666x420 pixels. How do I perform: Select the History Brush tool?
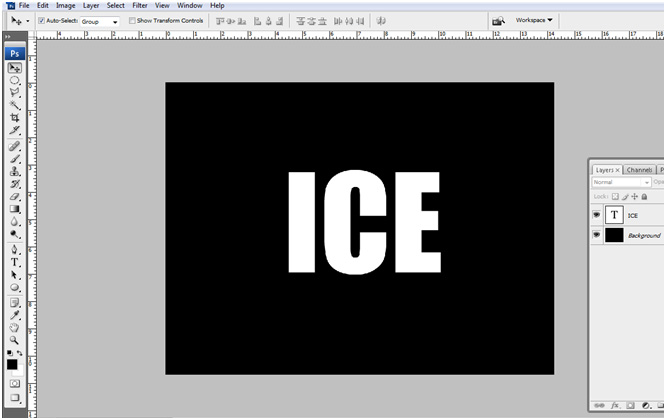(x=15, y=184)
